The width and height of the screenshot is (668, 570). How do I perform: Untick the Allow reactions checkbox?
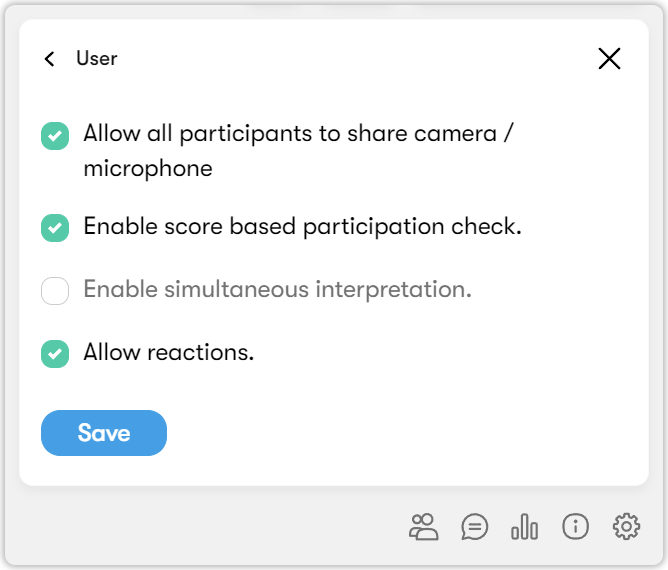point(55,353)
